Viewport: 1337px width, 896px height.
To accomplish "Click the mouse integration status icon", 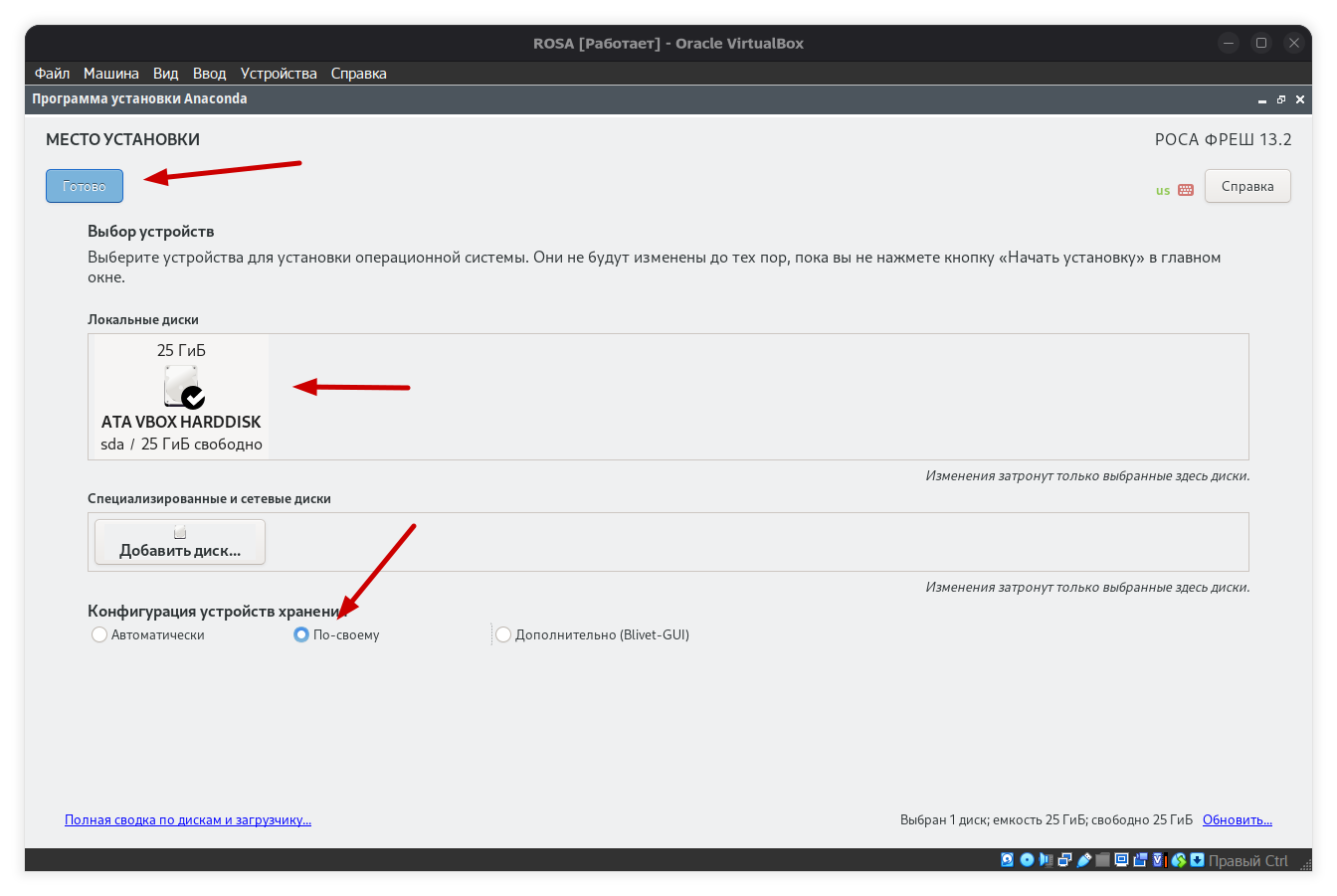I will click(x=1179, y=860).
